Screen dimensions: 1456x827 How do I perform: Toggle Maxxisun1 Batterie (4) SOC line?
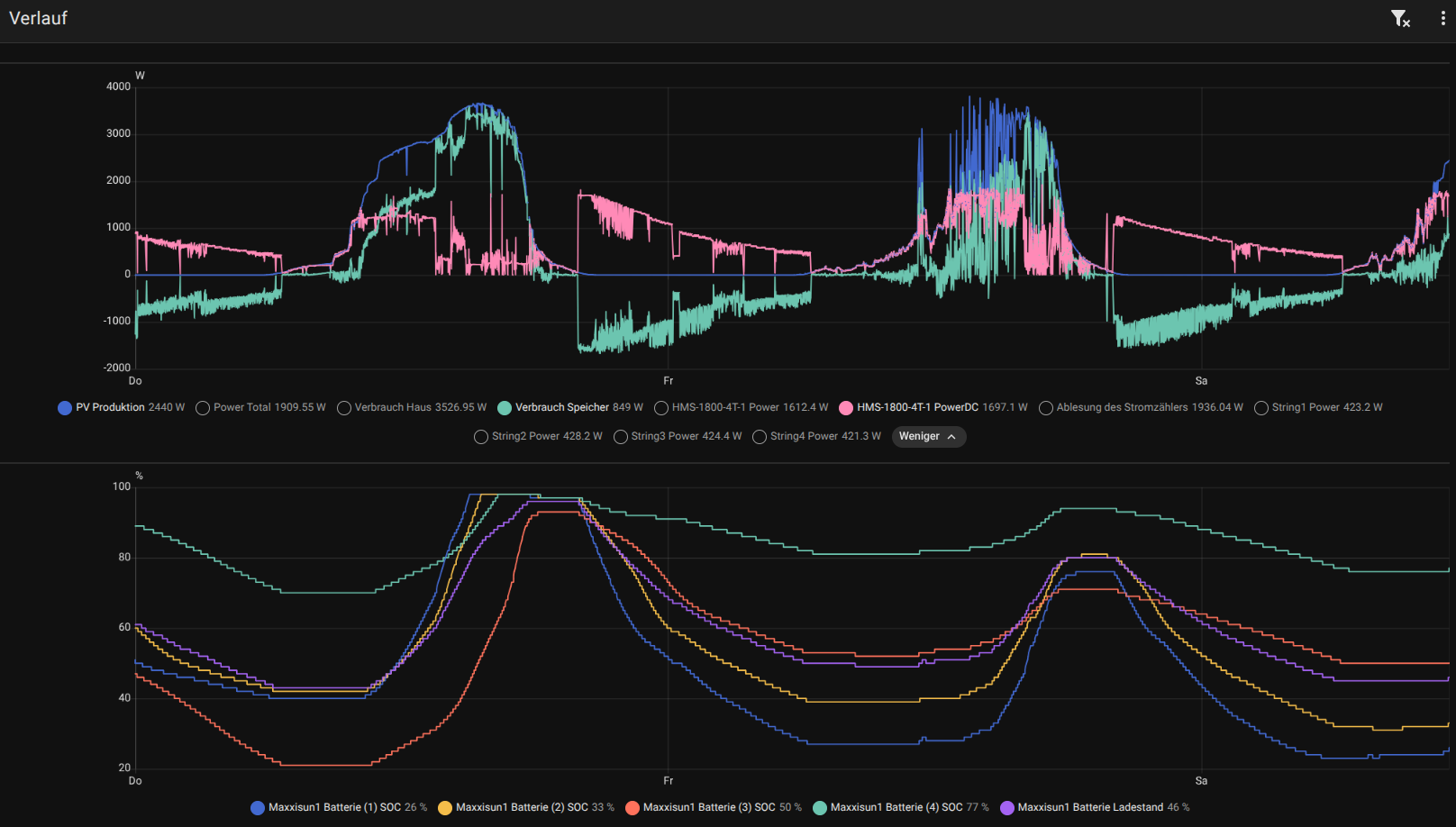tap(901, 808)
